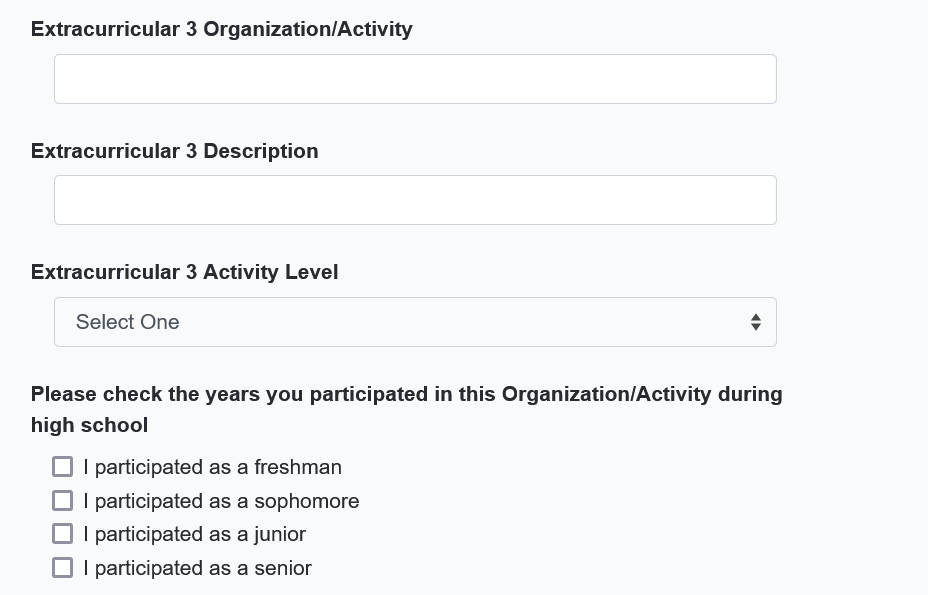The width and height of the screenshot is (928, 595).
Task: Open the Extracurricular 3 Activity Level dropdown
Action: click(x=415, y=322)
